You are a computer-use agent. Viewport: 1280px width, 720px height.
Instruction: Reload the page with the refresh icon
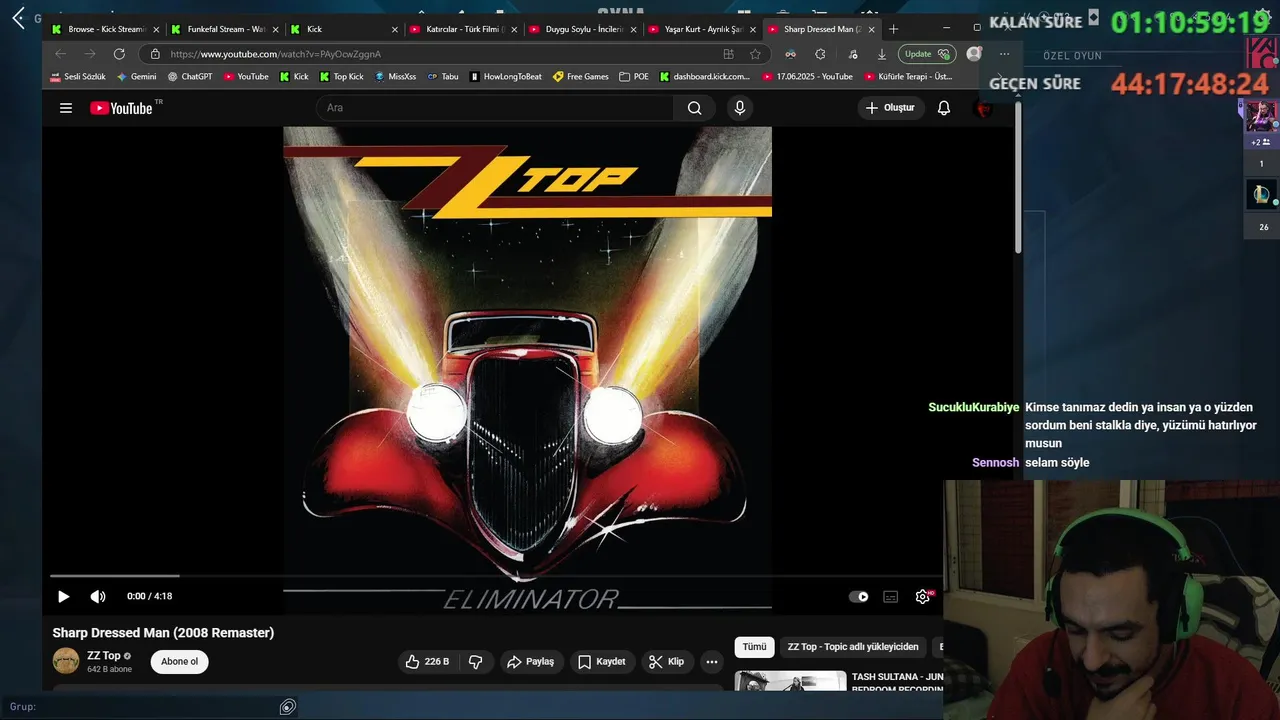tap(119, 54)
